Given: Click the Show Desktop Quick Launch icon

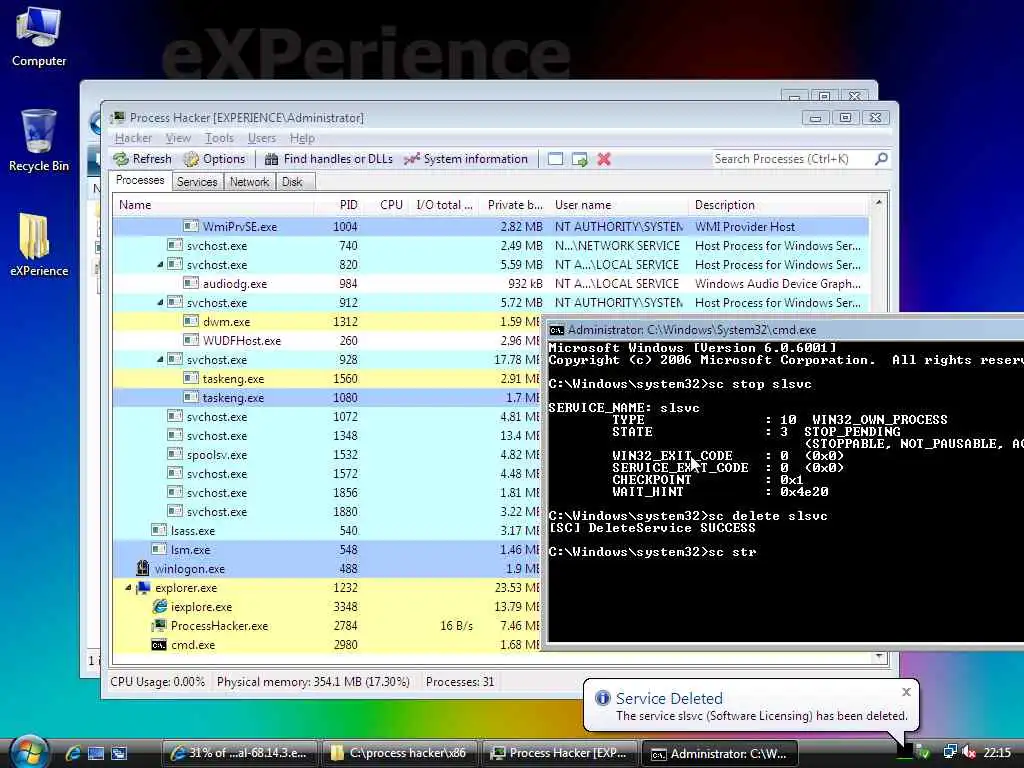Looking at the screenshot, I should click(96, 753).
